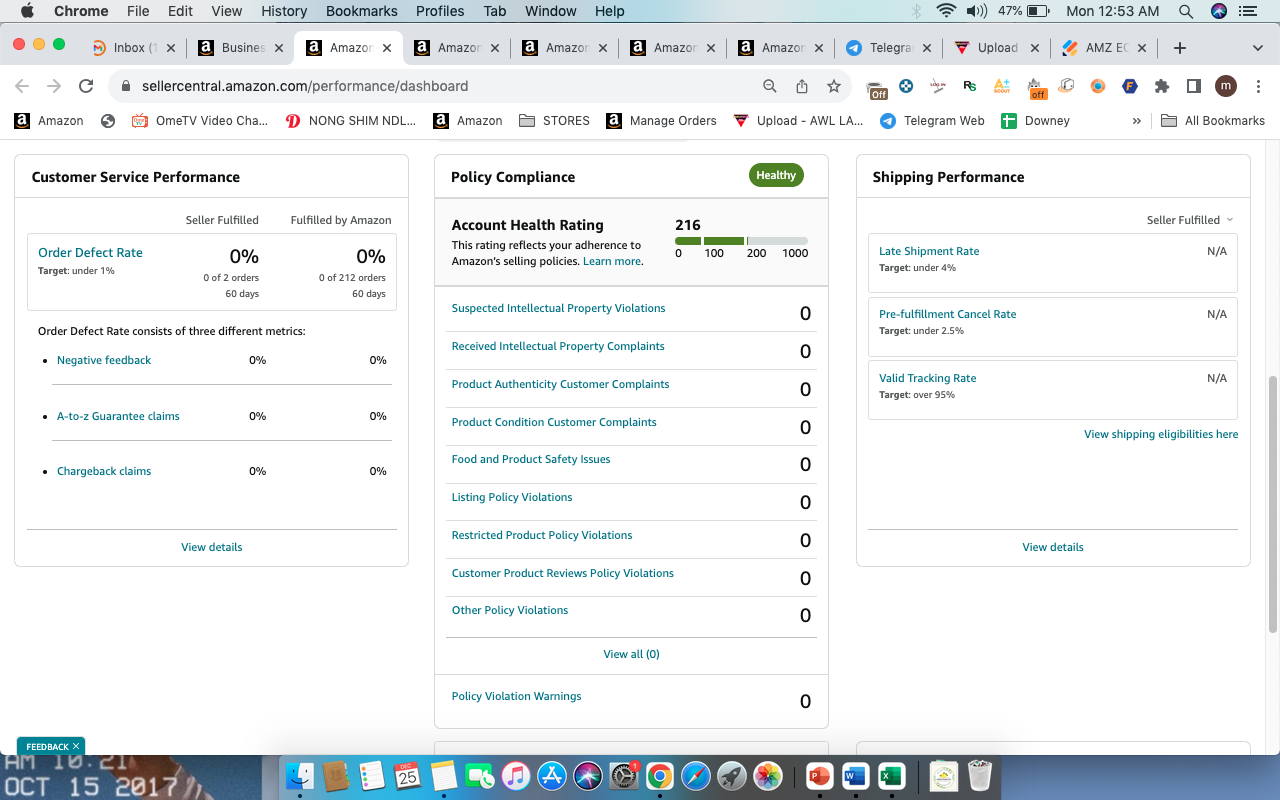
Task: Click the RS extension icon
Action: (x=969, y=86)
